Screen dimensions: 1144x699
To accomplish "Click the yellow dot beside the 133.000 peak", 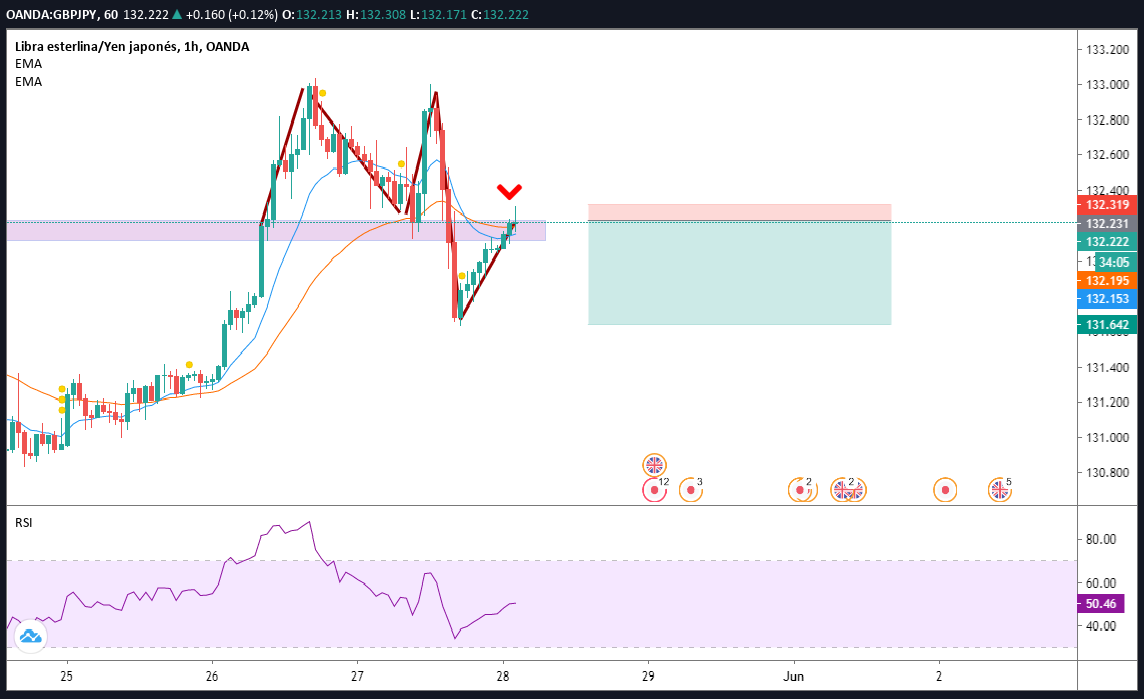I will pyautogui.click(x=322, y=93).
